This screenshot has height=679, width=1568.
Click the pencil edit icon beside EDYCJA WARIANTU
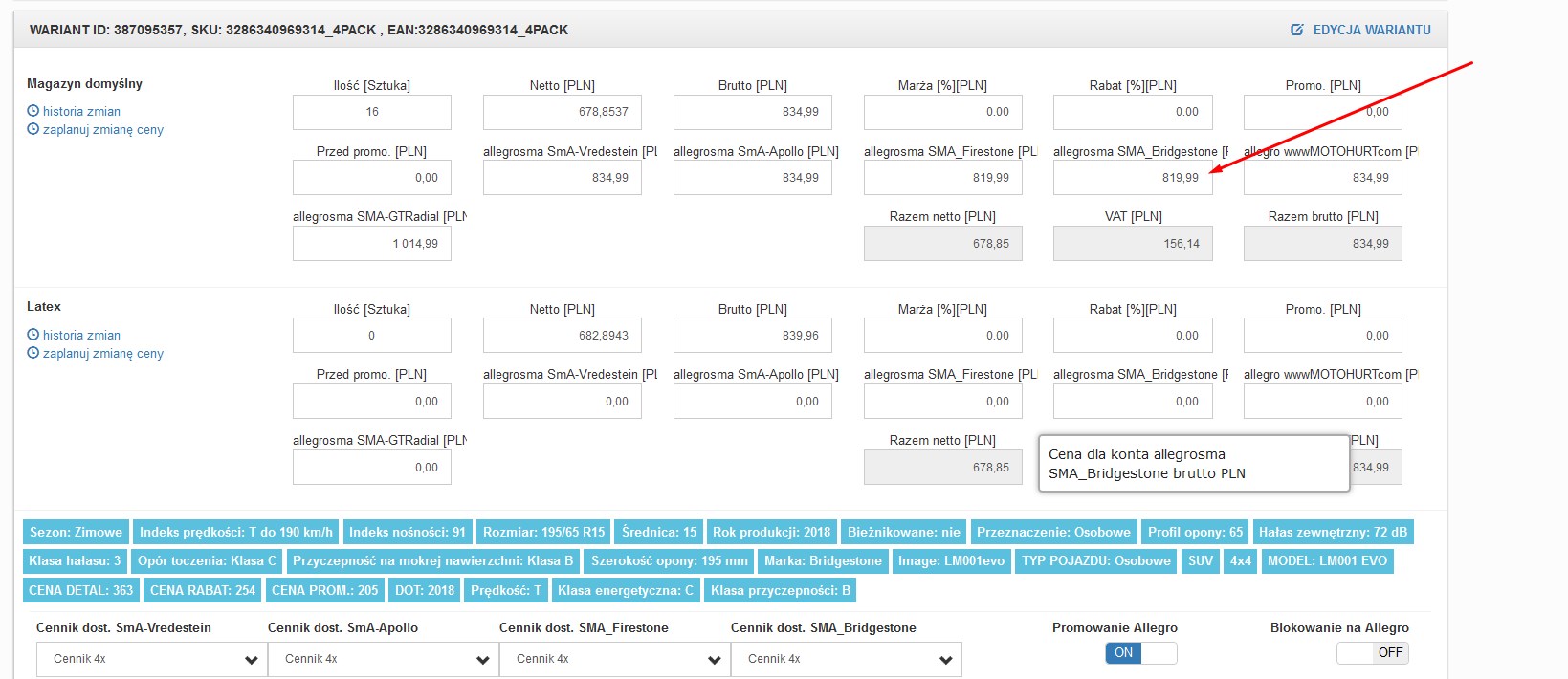click(1297, 30)
